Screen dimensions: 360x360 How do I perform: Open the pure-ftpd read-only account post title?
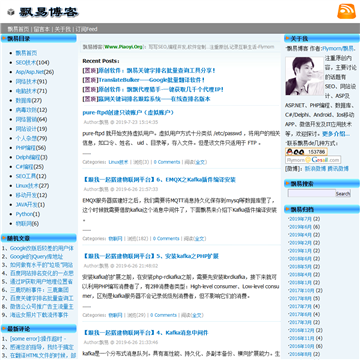click(128, 113)
